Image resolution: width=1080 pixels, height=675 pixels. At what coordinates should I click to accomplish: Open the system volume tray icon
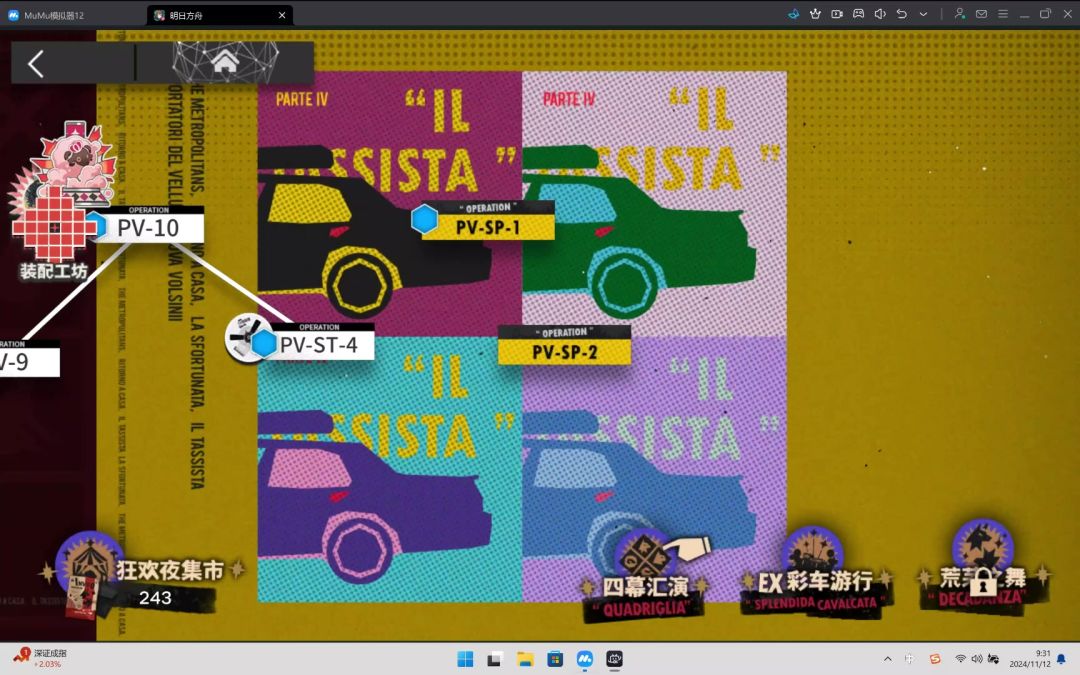977,659
